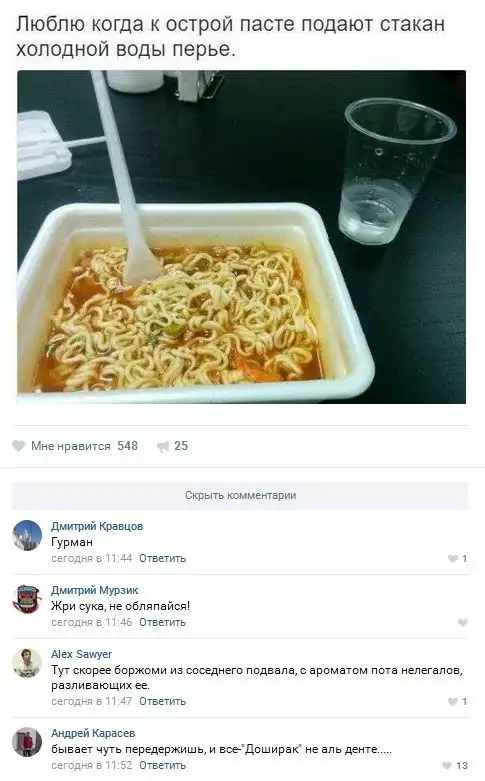Like Андрей Карасев's comment heart
The width and height of the screenshot is (485, 781).
[x=447, y=766]
